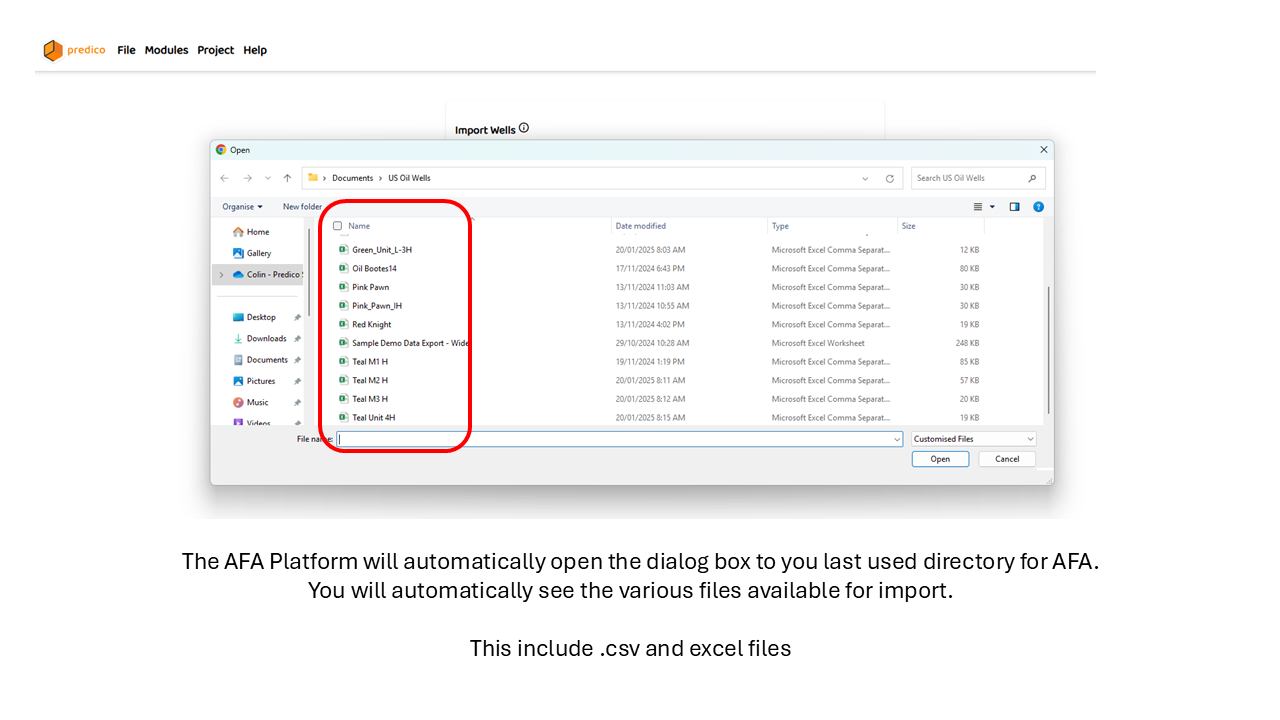The height and width of the screenshot is (720, 1280).
Task: Open the Organise dropdown menu
Action: [242, 207]
